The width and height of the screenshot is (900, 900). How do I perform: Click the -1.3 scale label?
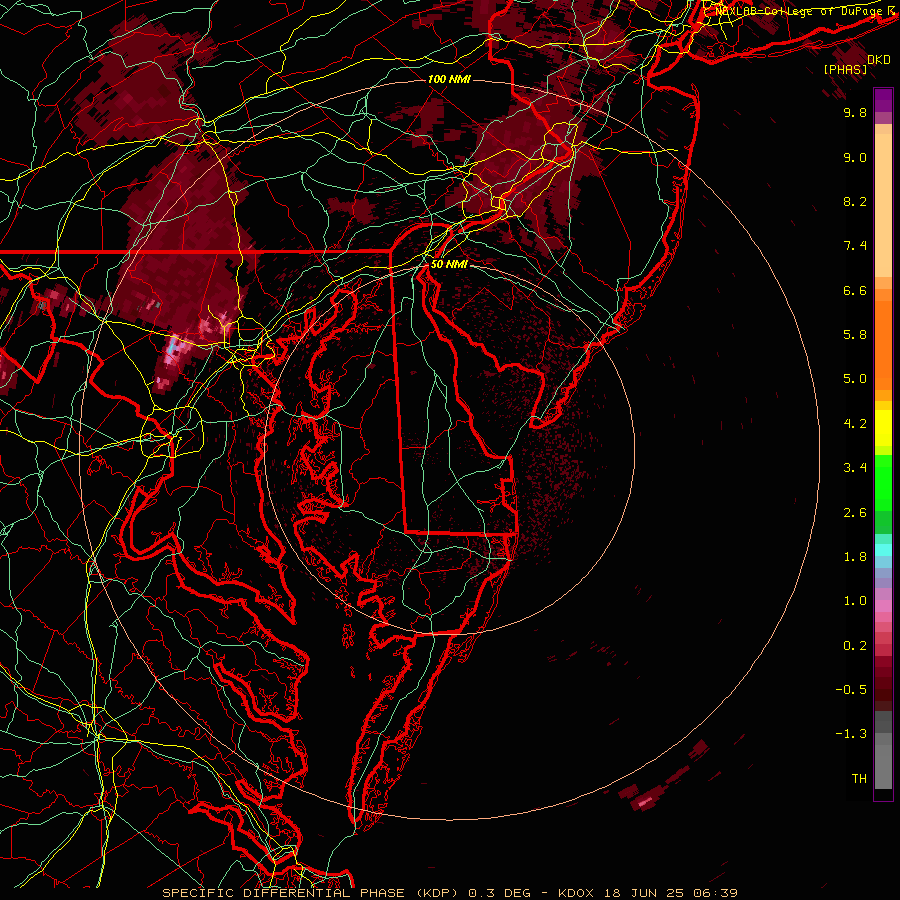coord(851,734)
